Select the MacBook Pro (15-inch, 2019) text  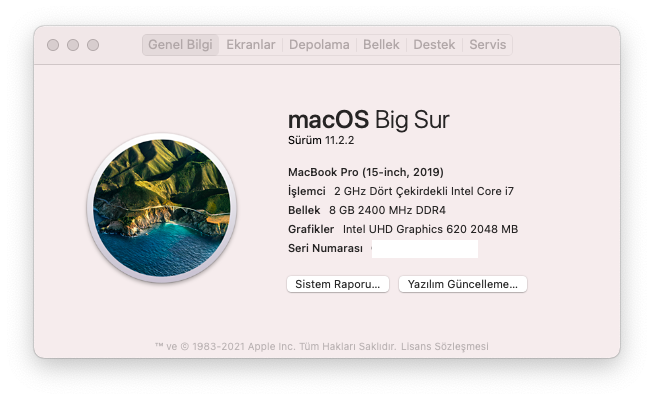click(365, 171)
